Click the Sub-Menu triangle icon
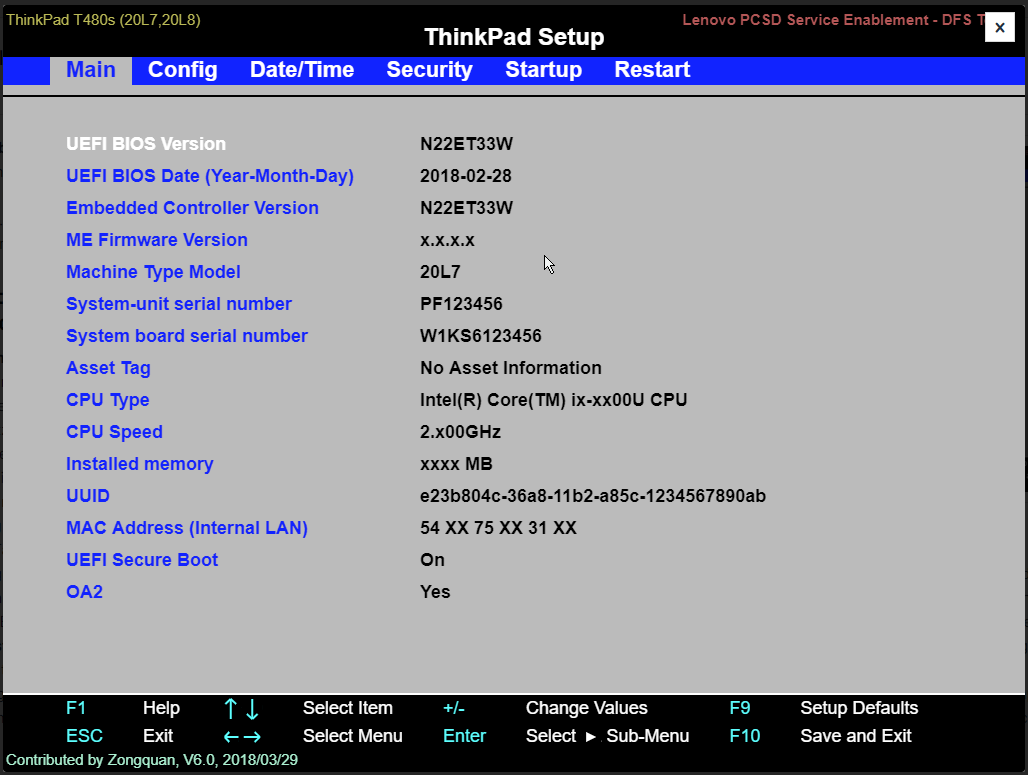1028x775 pixels. tap(590, 737)
